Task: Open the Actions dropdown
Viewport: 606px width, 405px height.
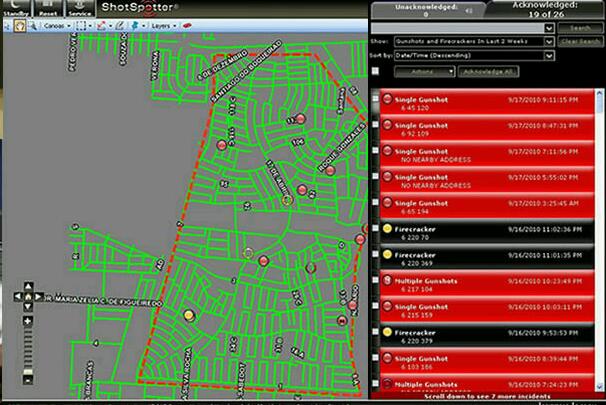Action: click(424, 71)
